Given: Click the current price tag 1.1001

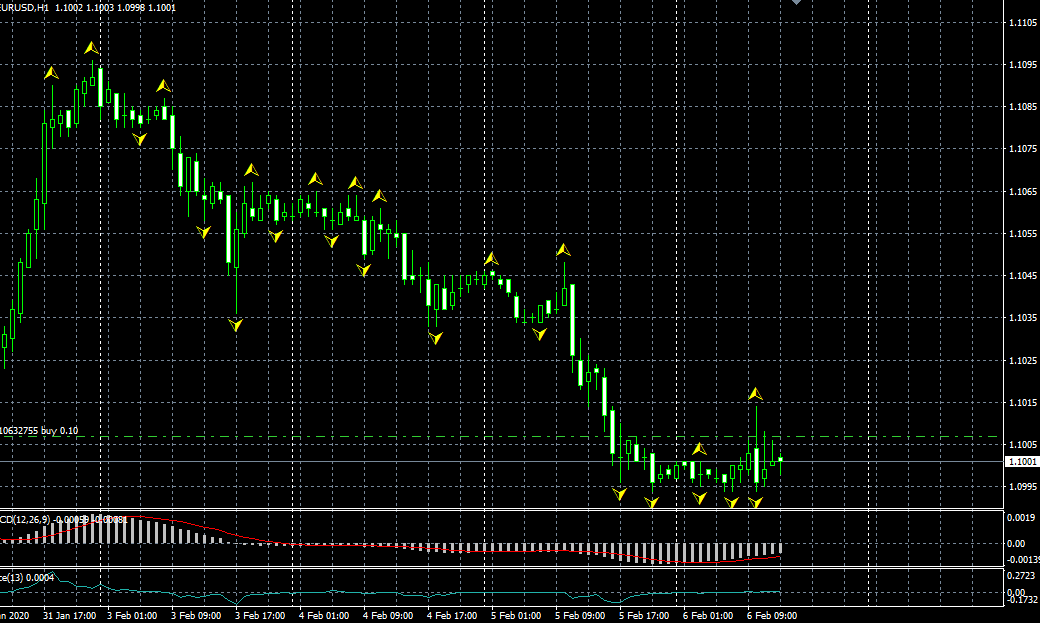Looking at the screenshot, I should (x=1022, y=461).
